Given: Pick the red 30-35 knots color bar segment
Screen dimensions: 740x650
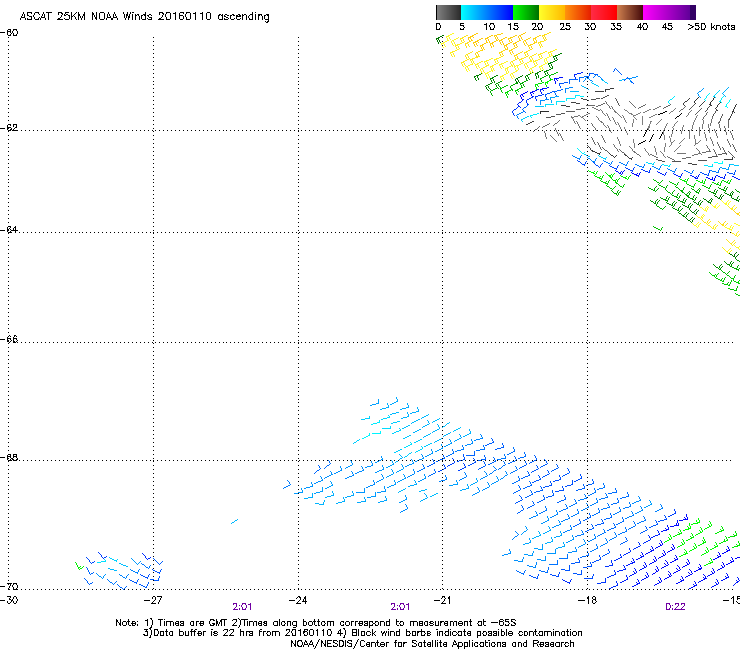Looking at the screenshot, I should click(x=604, y=12).
